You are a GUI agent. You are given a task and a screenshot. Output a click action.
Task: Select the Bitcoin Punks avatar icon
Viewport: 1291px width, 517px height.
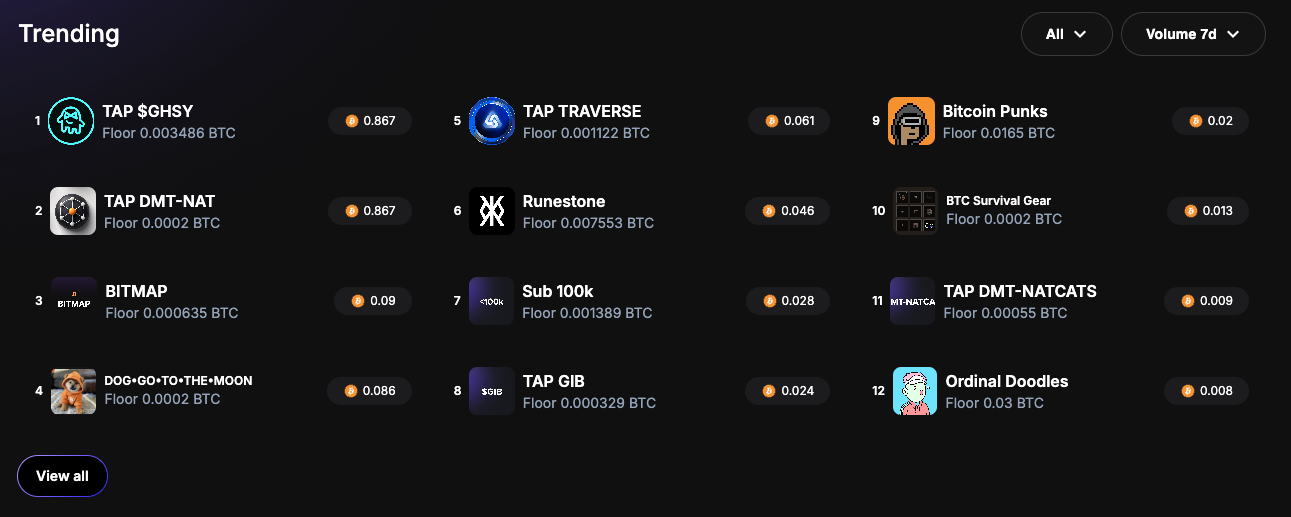[x=911, y=121]
